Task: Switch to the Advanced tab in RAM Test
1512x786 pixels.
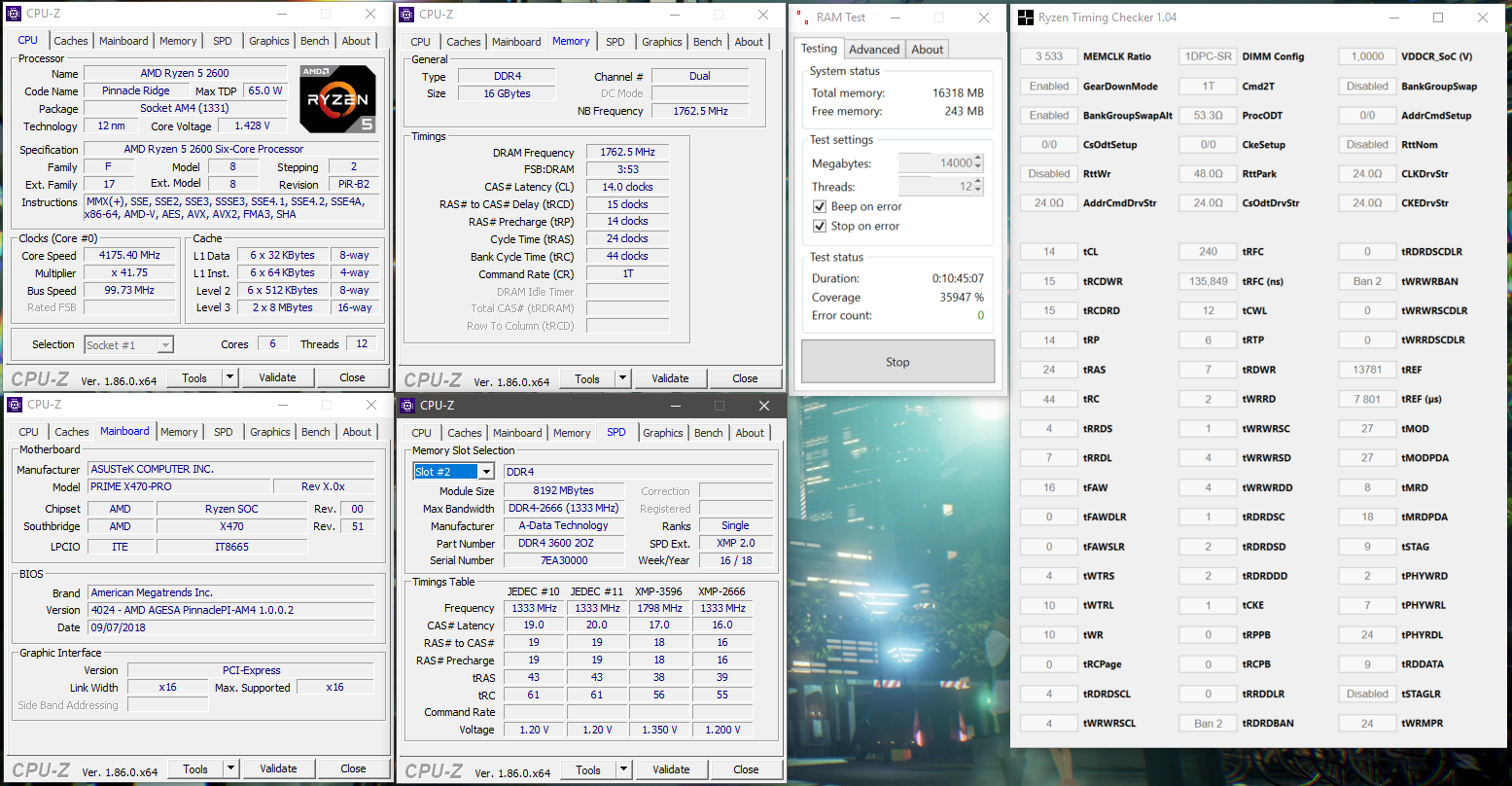Action: click(x=873, y=50)
